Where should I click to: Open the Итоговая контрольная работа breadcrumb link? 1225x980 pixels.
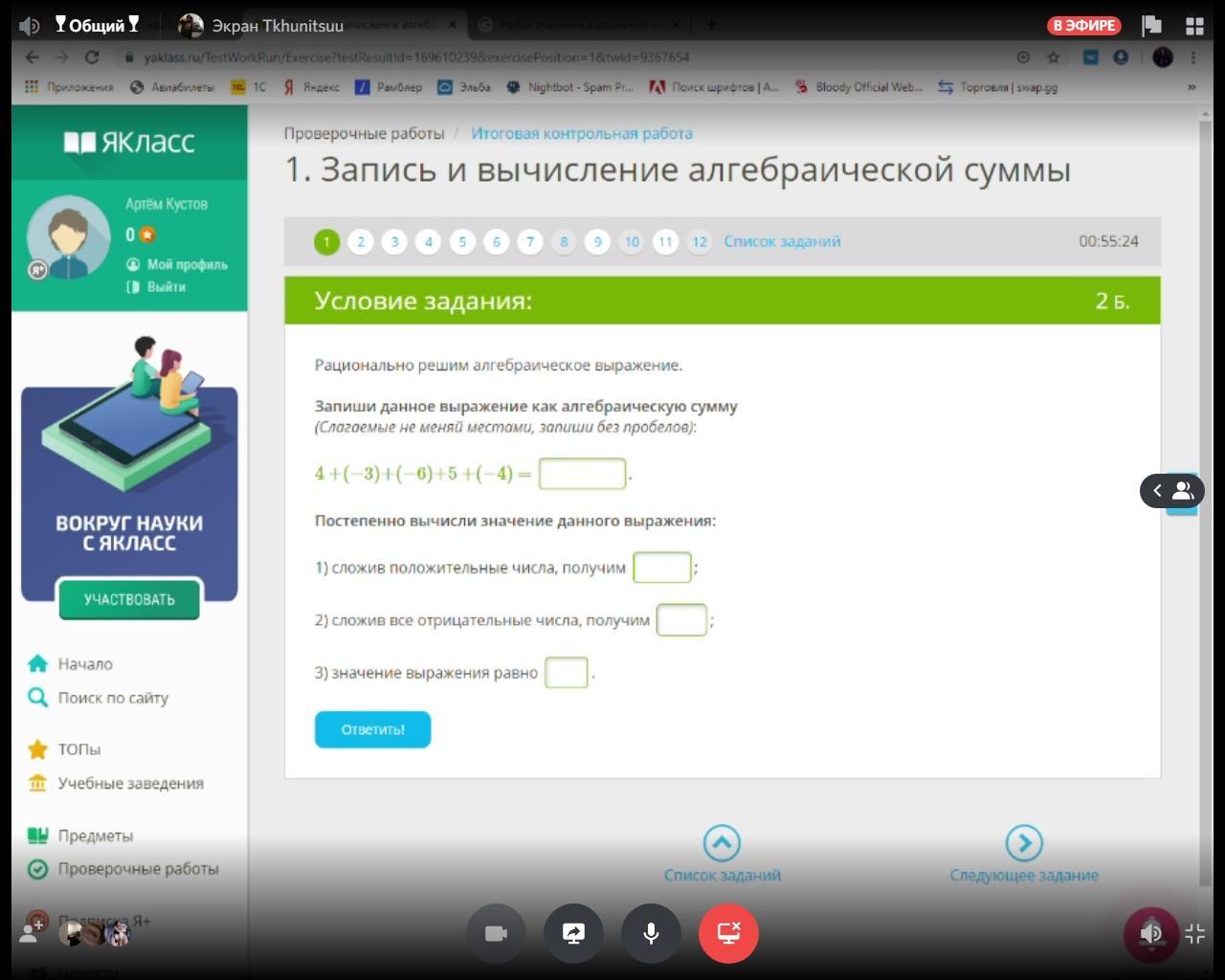point(581,134)
